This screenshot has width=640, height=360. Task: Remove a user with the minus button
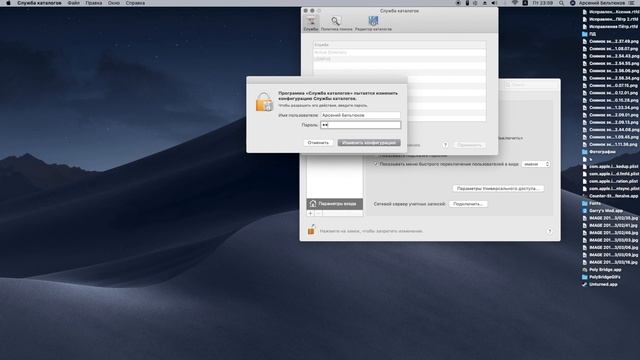coord(318,213)
